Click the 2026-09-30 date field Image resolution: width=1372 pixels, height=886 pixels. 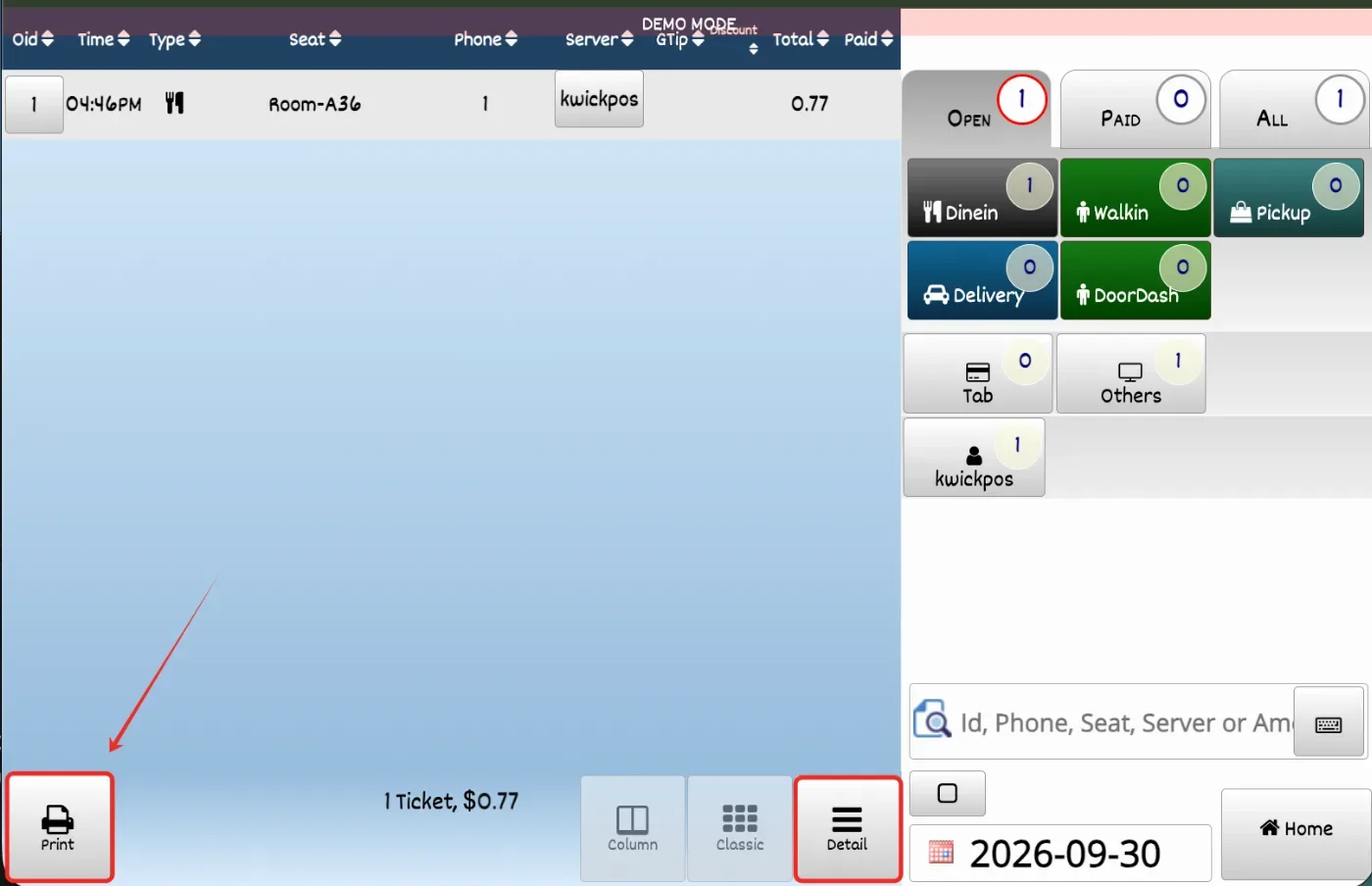point(1060,853)
